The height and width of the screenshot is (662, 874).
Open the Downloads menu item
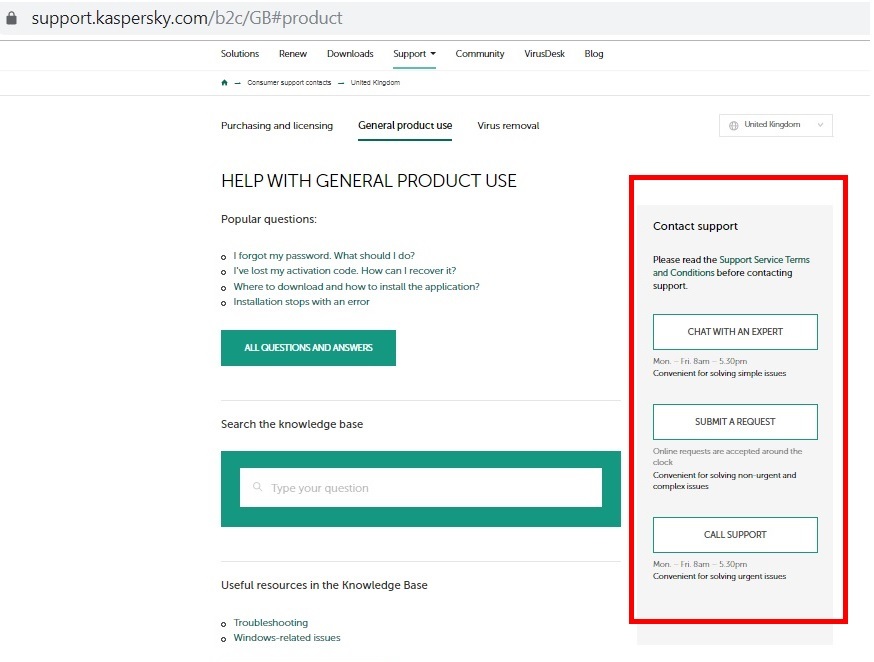[x=350, y=53]
